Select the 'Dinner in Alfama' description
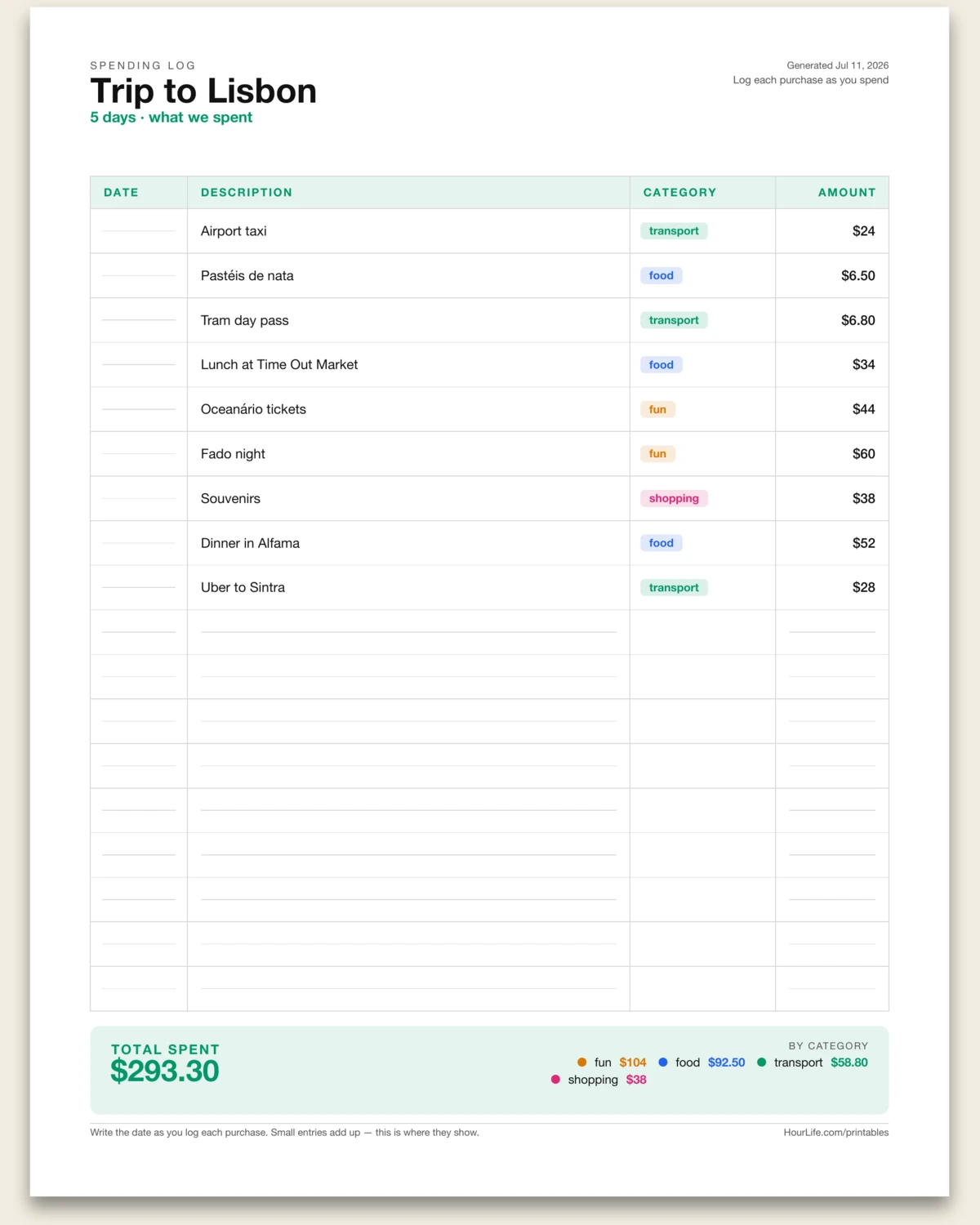 [250, 543]
